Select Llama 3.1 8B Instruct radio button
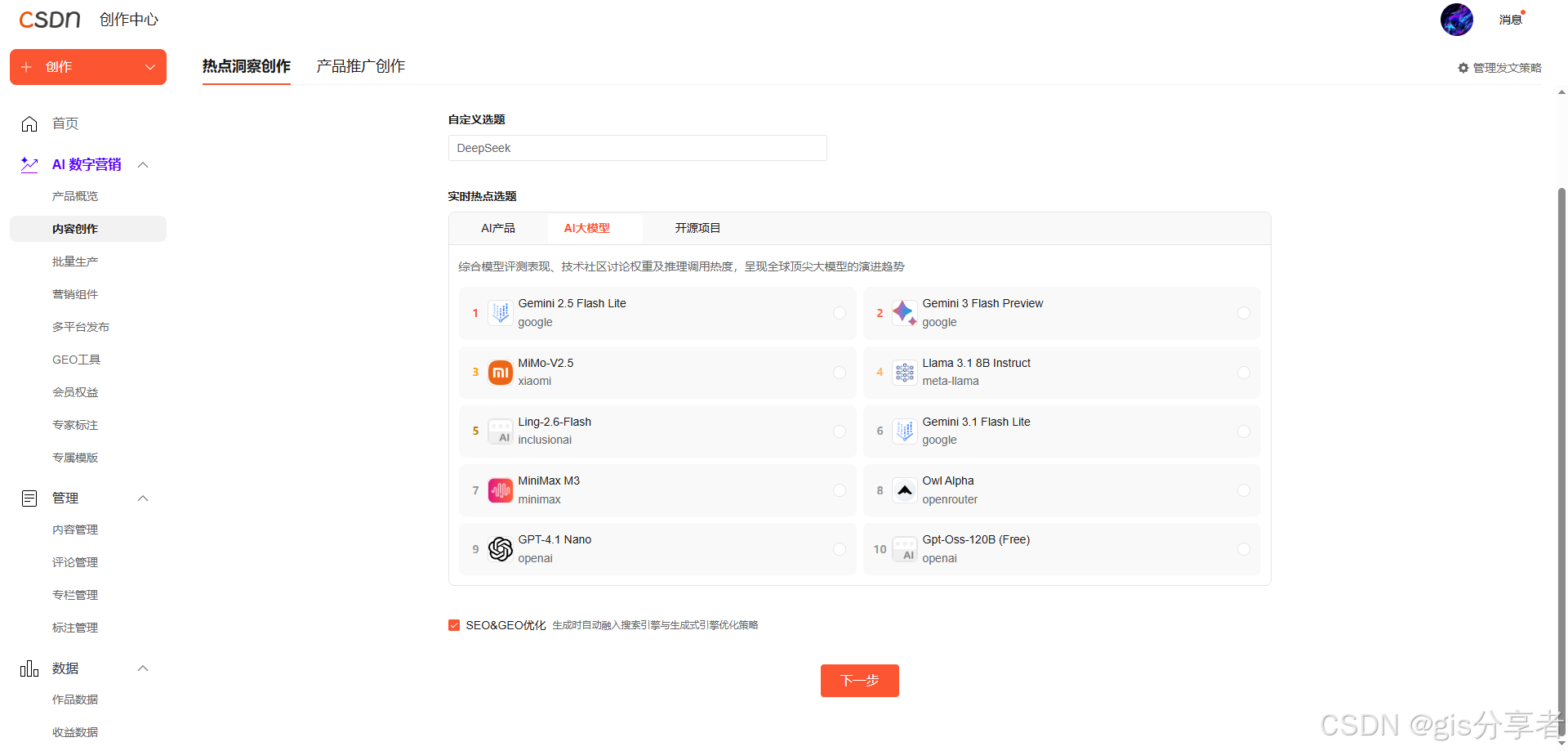The width and height of the screenshot is (1568, 751). (x=1244, y=373)
